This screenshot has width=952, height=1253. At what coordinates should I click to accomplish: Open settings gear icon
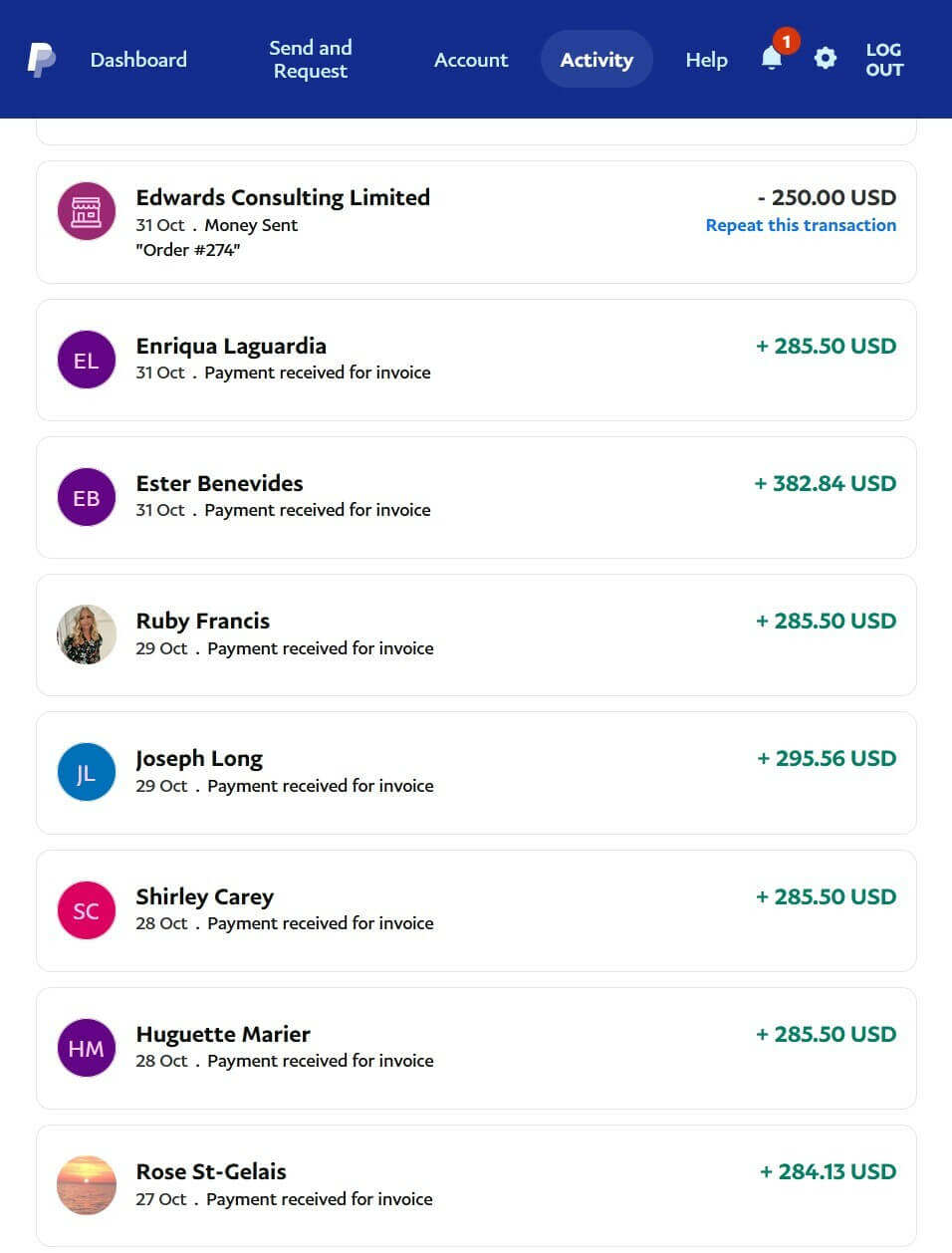(x=826, y=58)
